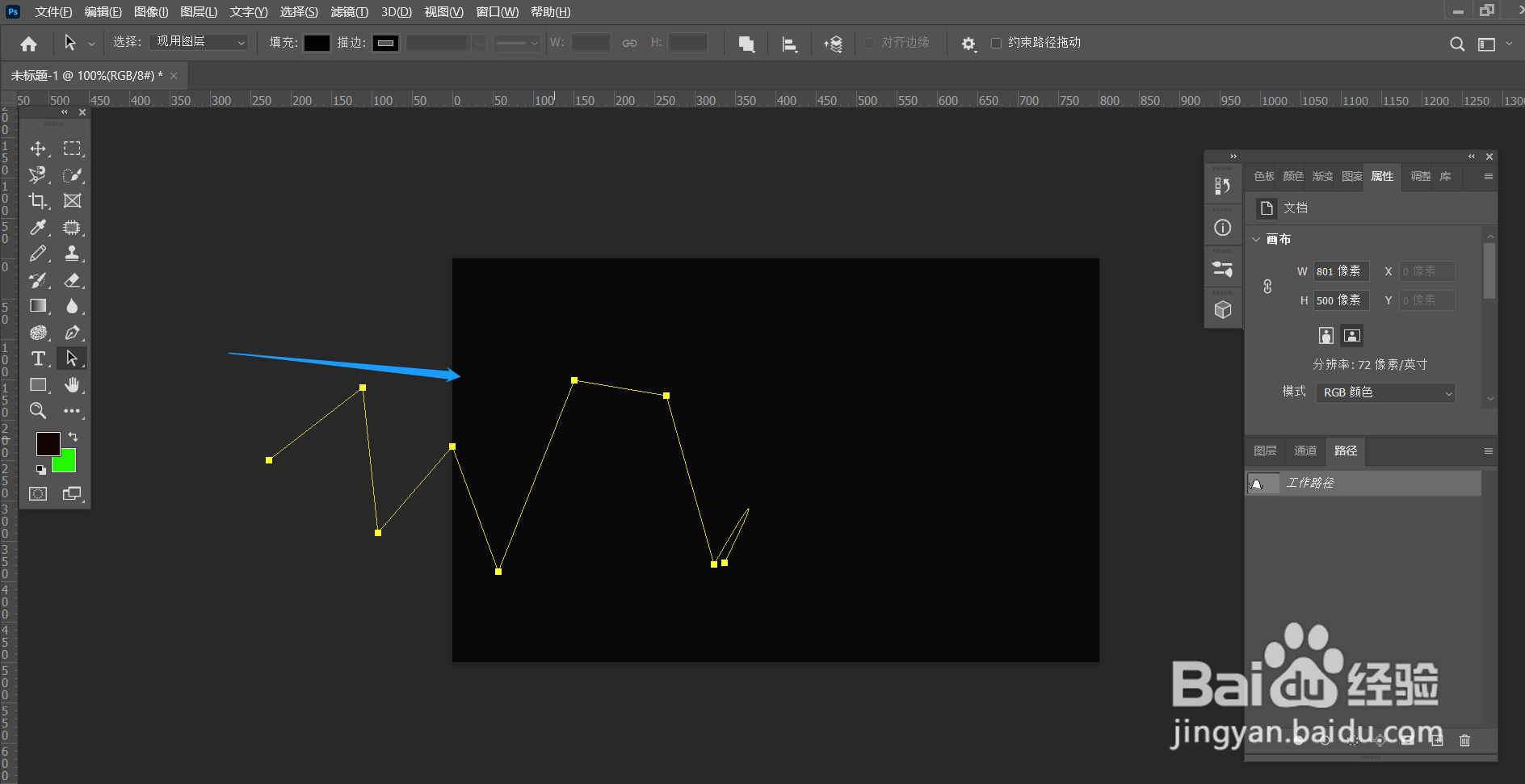1525x784 pixels.
Task: Open the RGB color mode dropdown
Action: tap(1386, 392)
